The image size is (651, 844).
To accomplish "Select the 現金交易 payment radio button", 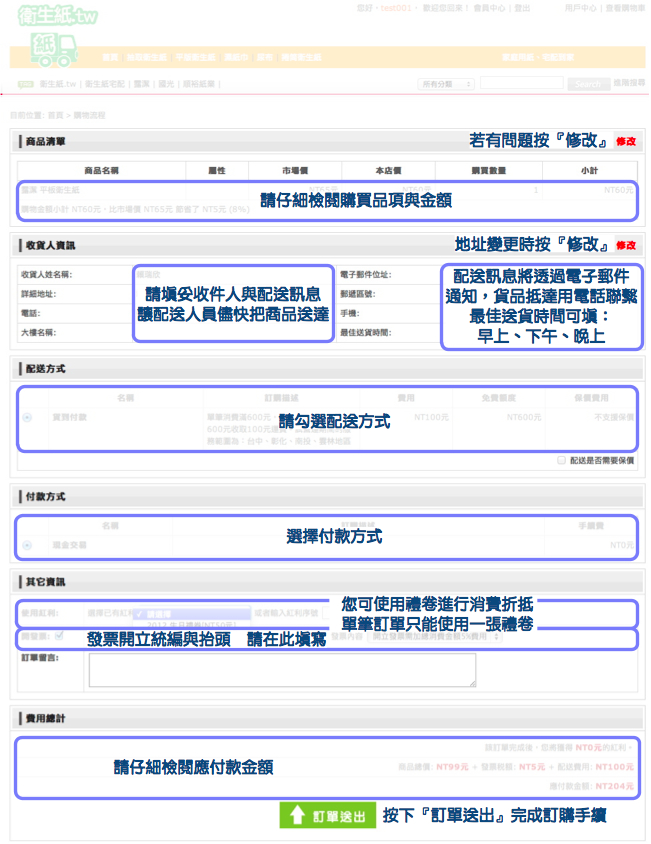I will coord(27,545).
